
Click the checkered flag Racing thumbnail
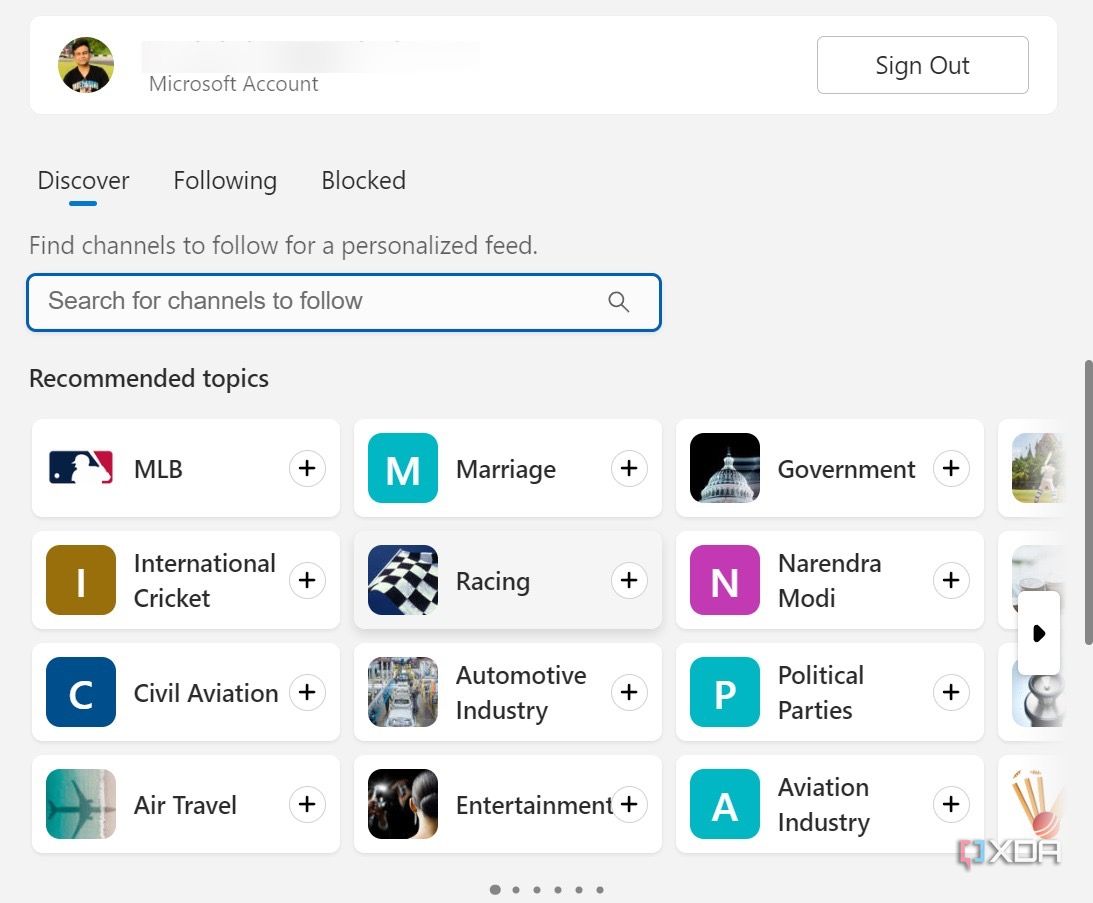[x=403, y=580]
